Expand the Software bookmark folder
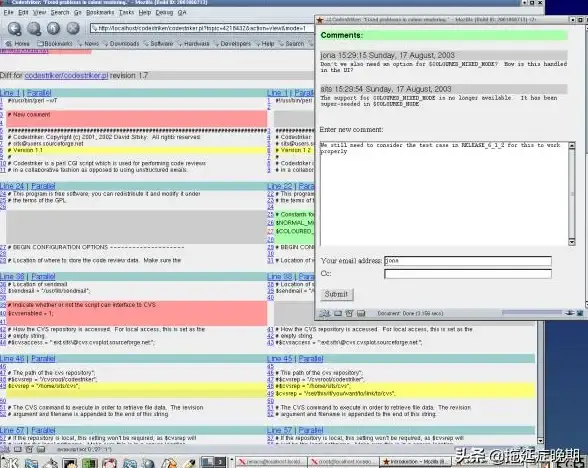This screenshot has height=468, width=588. point(159,44)
